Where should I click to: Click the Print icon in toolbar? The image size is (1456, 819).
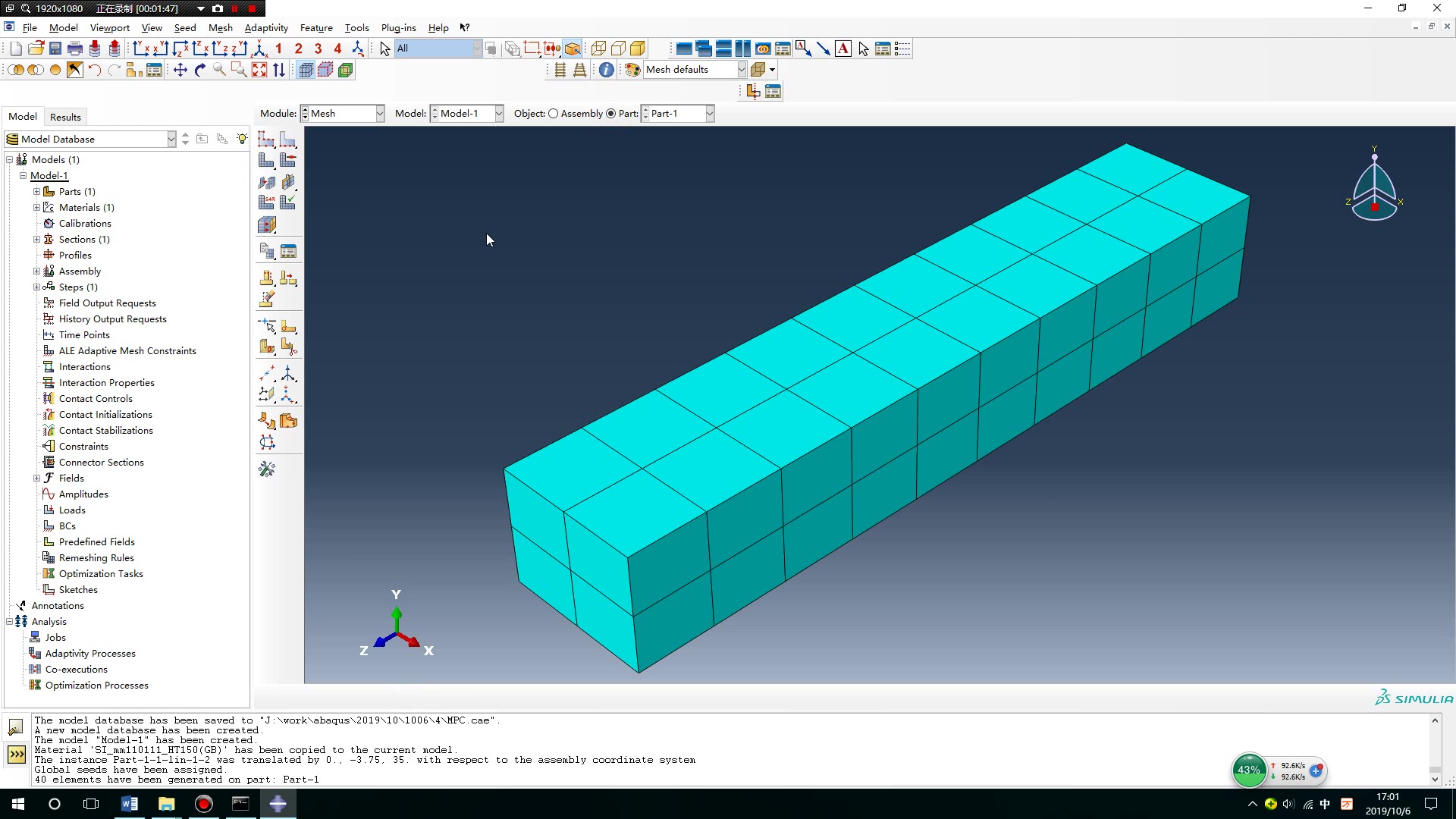pyautogui.click(x=75, y=49)
